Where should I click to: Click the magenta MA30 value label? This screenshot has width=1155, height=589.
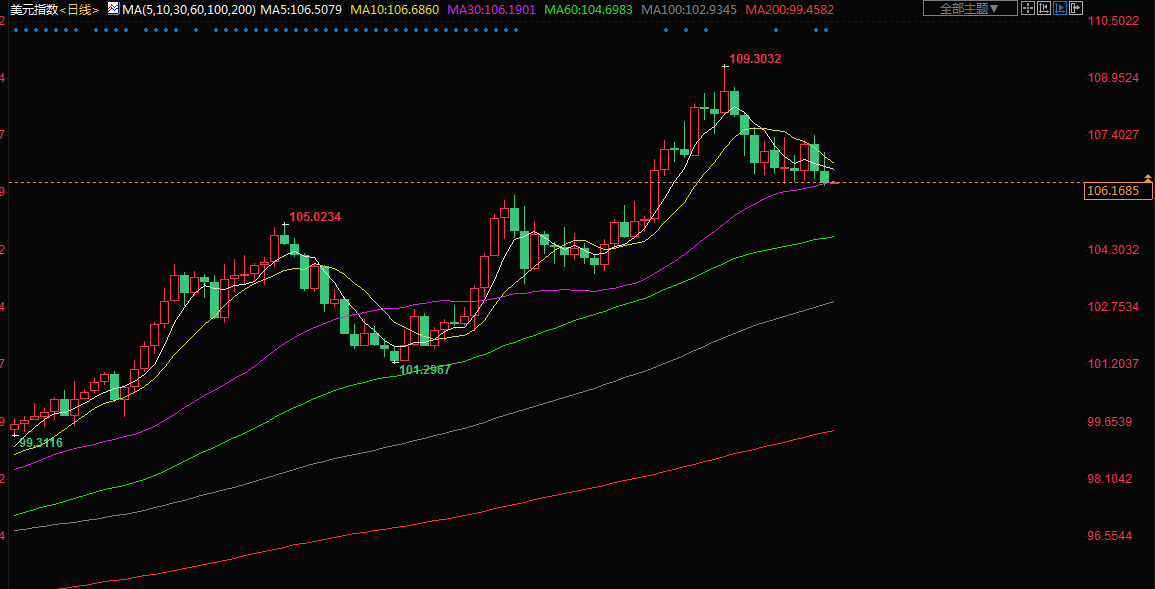[x=491, y=9]
